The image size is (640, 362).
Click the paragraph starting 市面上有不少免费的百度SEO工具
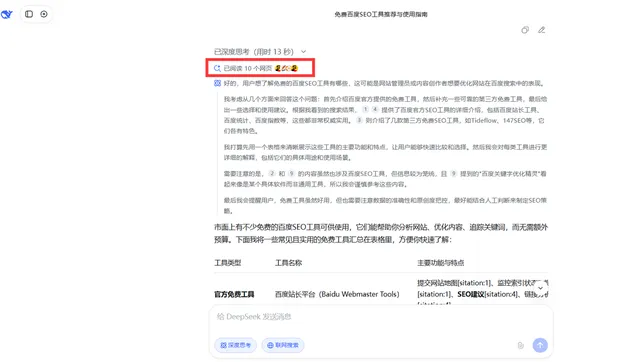(381, 233)
